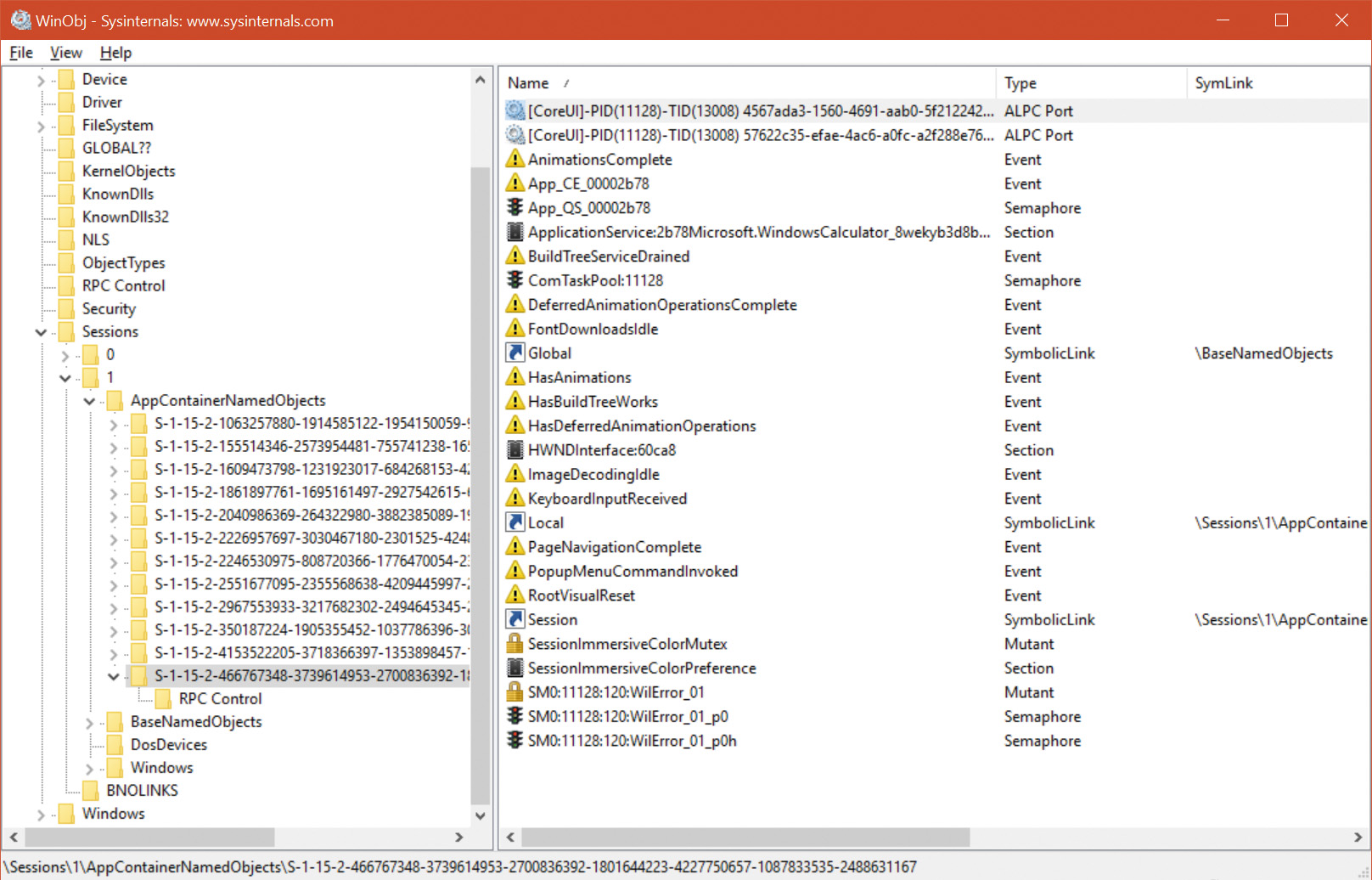Click the ALPC Port gear icon in first row
The height and width of the screenshot is (880, 1372).
[514, 110]
